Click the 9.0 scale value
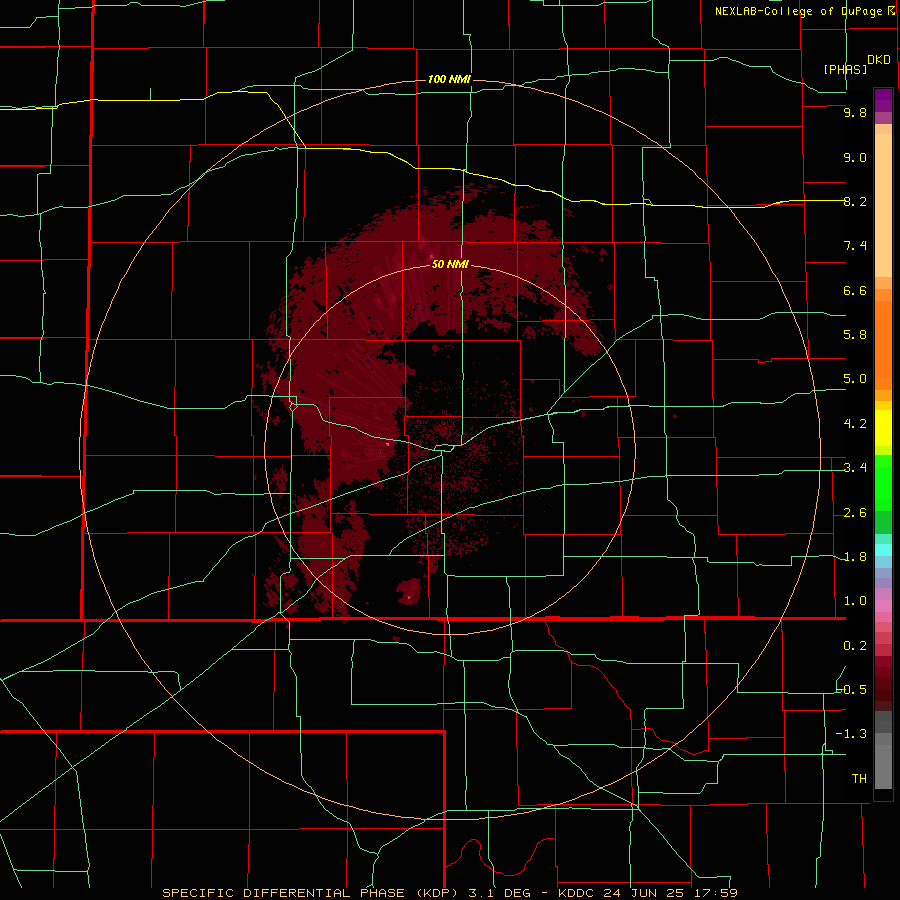900x900 pixels. tap(855, 157)
